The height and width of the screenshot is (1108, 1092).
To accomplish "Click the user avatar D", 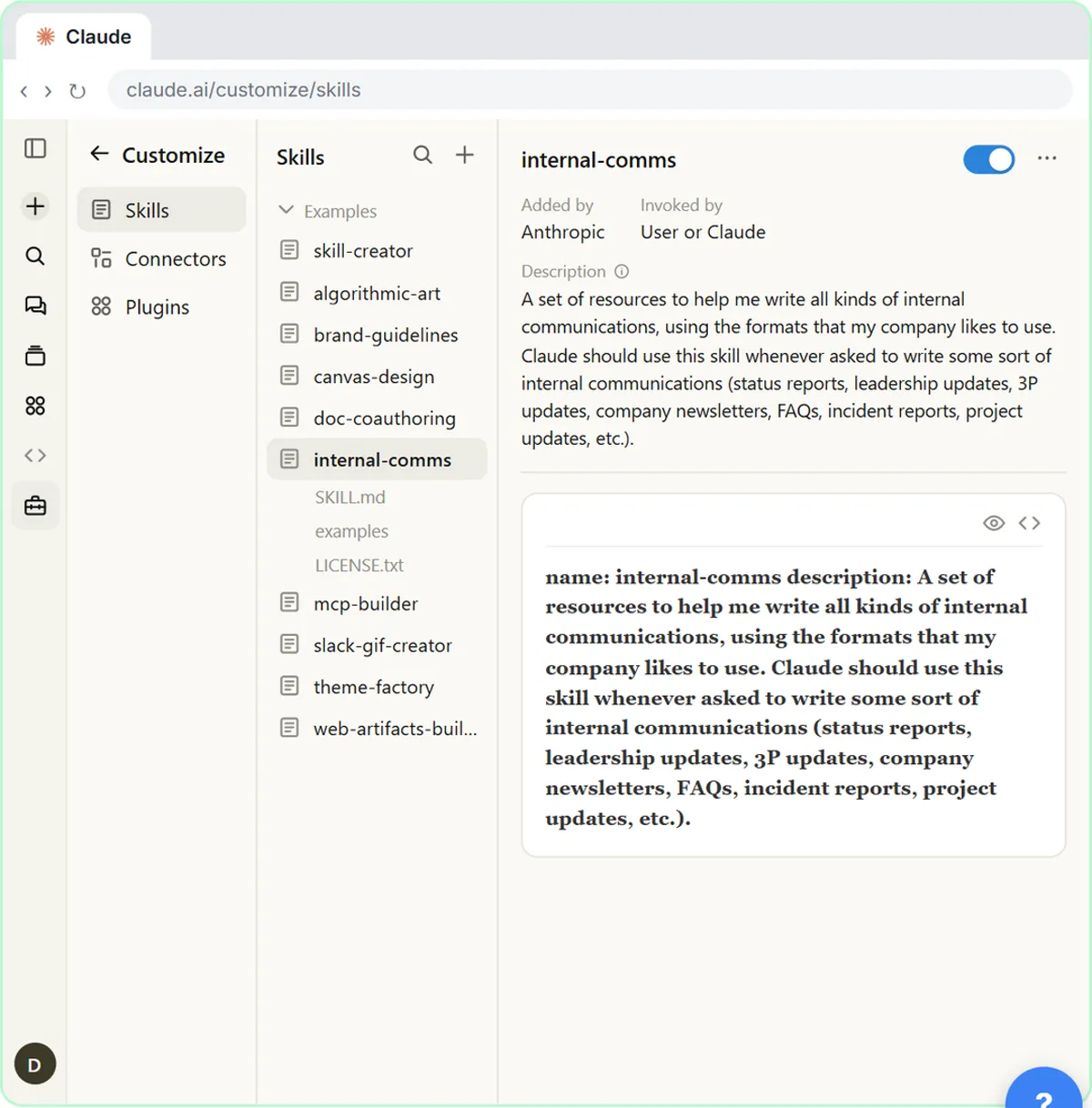I will coord(35,1064).
